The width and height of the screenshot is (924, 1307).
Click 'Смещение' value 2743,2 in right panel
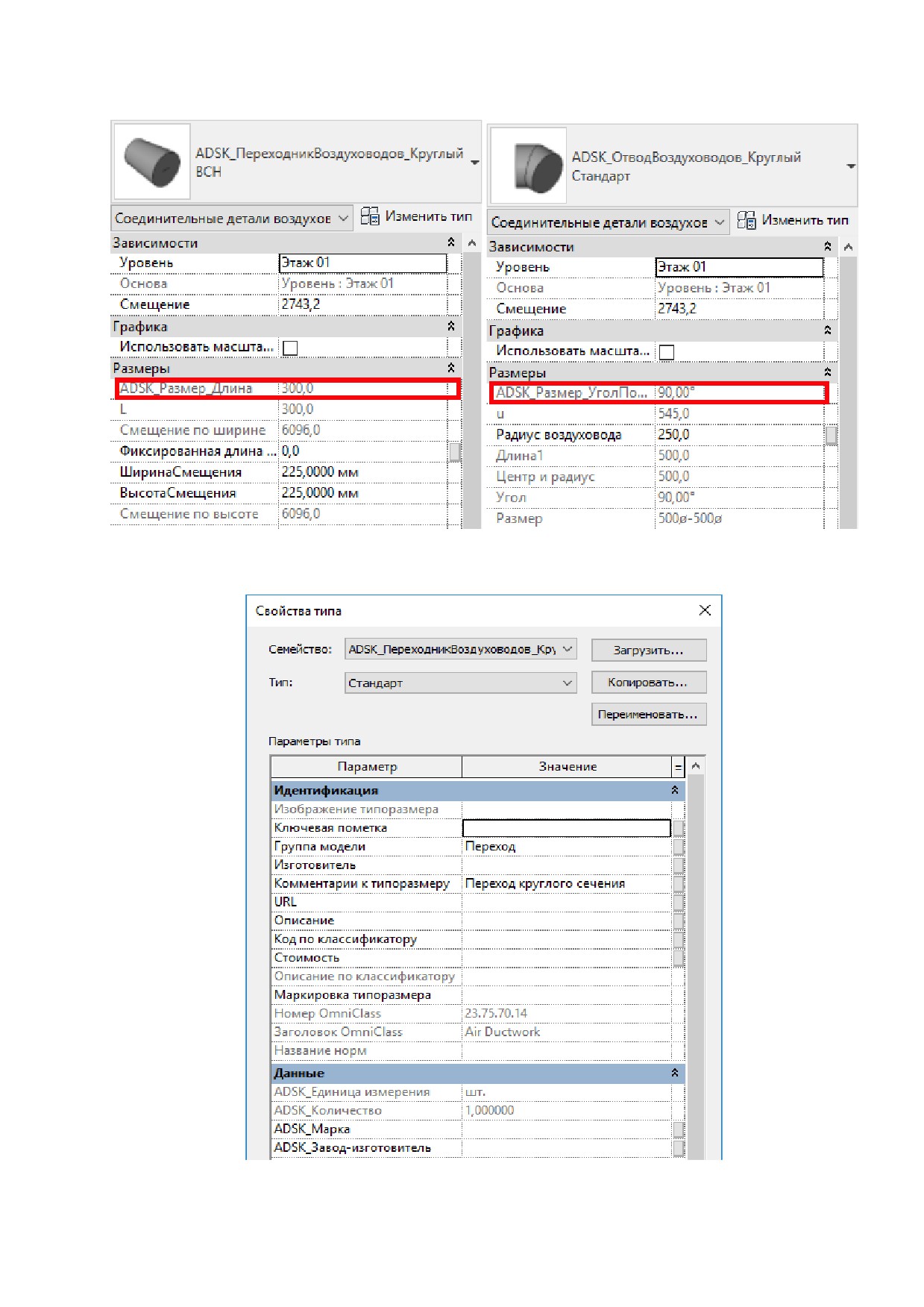click(x=740, y=309)
